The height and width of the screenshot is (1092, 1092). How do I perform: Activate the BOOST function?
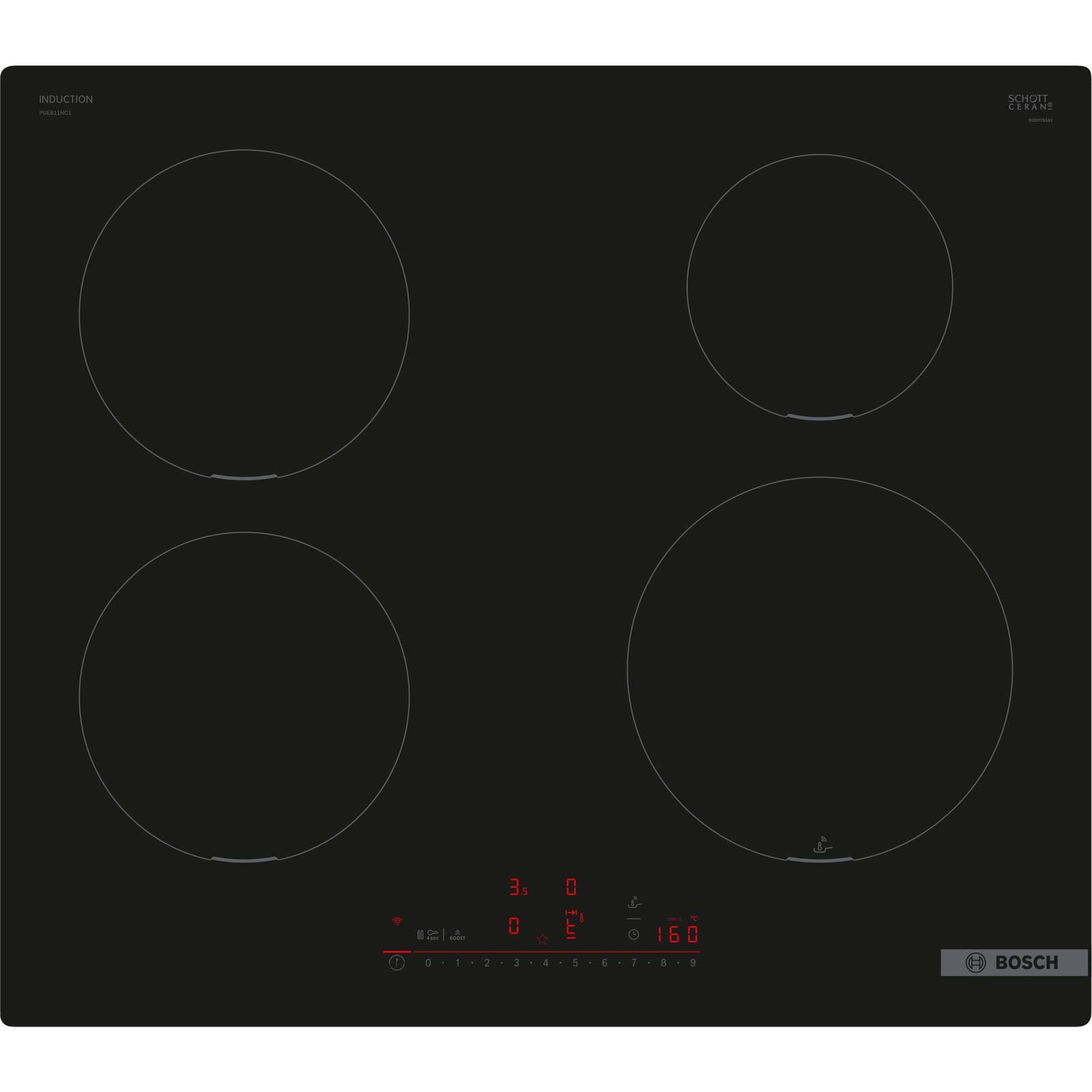(457, 934)
